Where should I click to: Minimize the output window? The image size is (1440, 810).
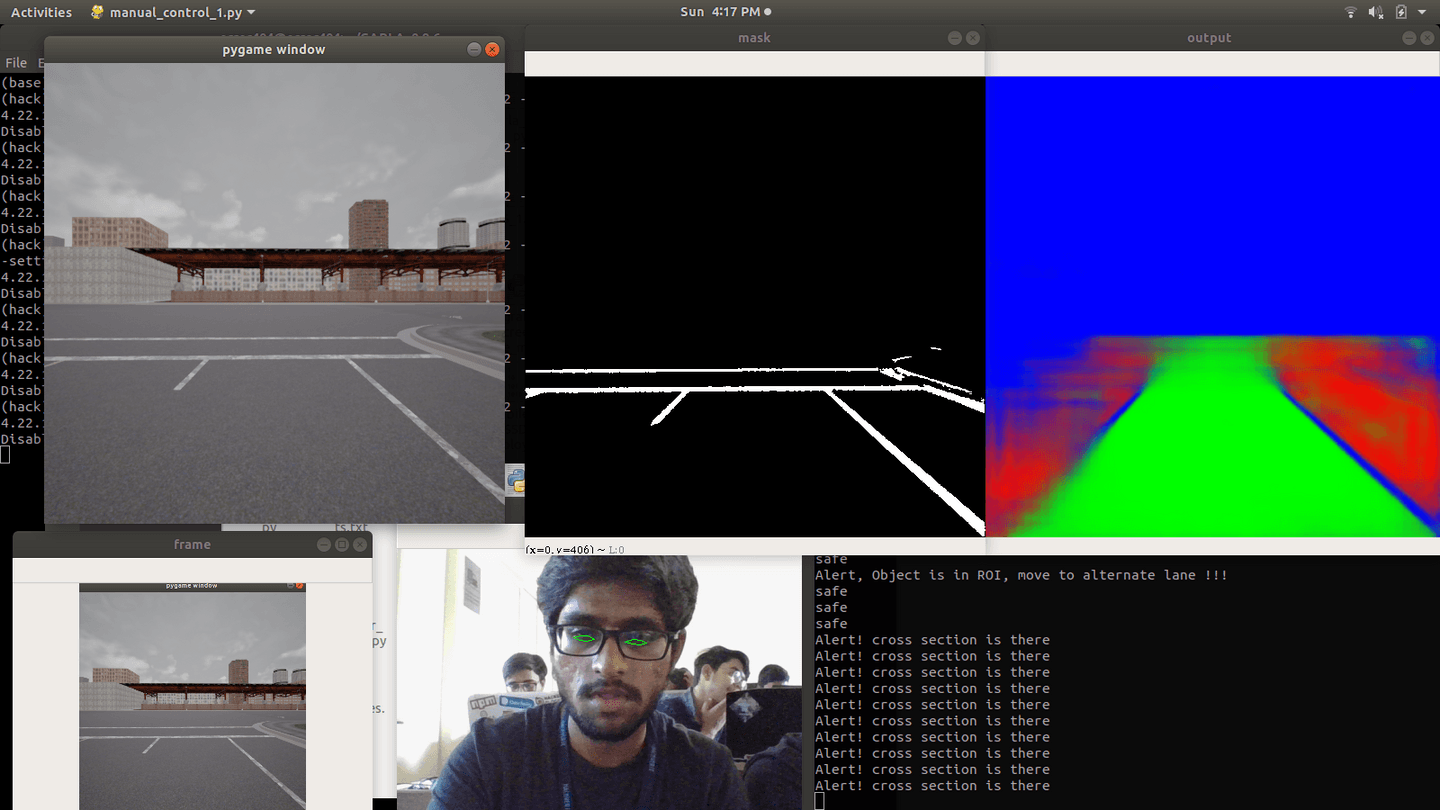coord(1409,38)
